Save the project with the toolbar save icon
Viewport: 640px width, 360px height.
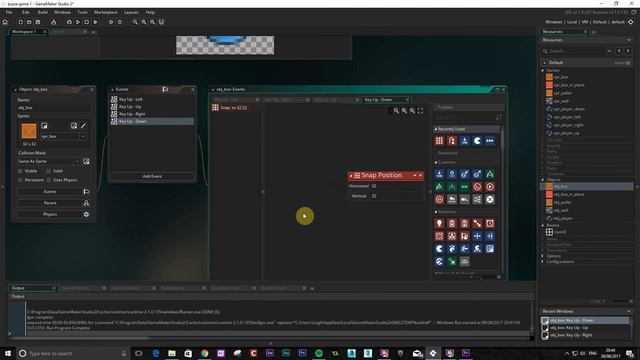coord(38,22)
